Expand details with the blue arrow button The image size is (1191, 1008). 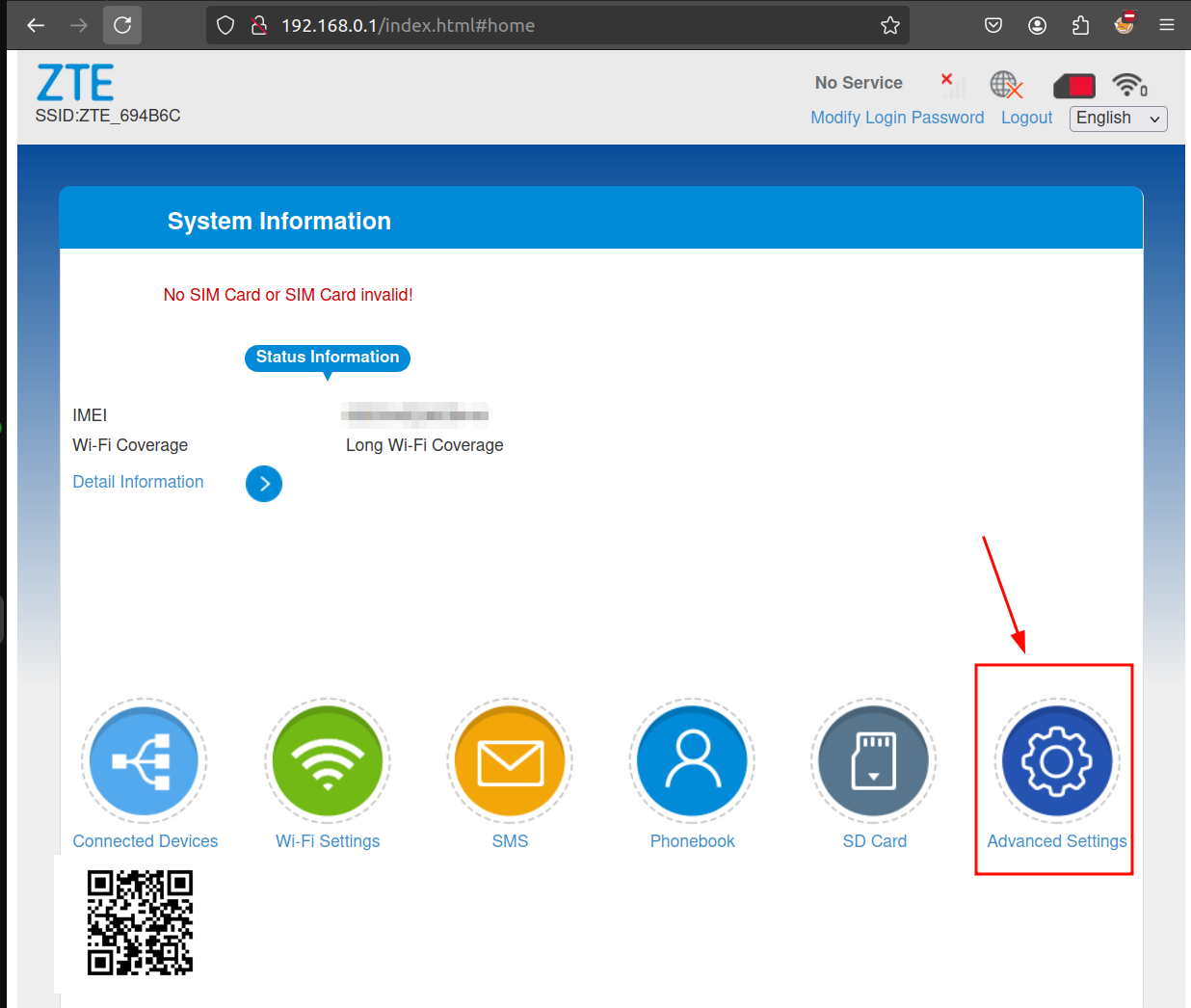point(264,484)
